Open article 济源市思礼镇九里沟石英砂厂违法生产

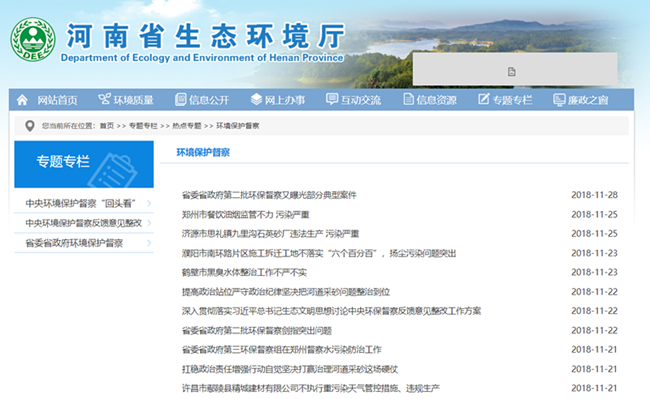(x=270, y=234)
